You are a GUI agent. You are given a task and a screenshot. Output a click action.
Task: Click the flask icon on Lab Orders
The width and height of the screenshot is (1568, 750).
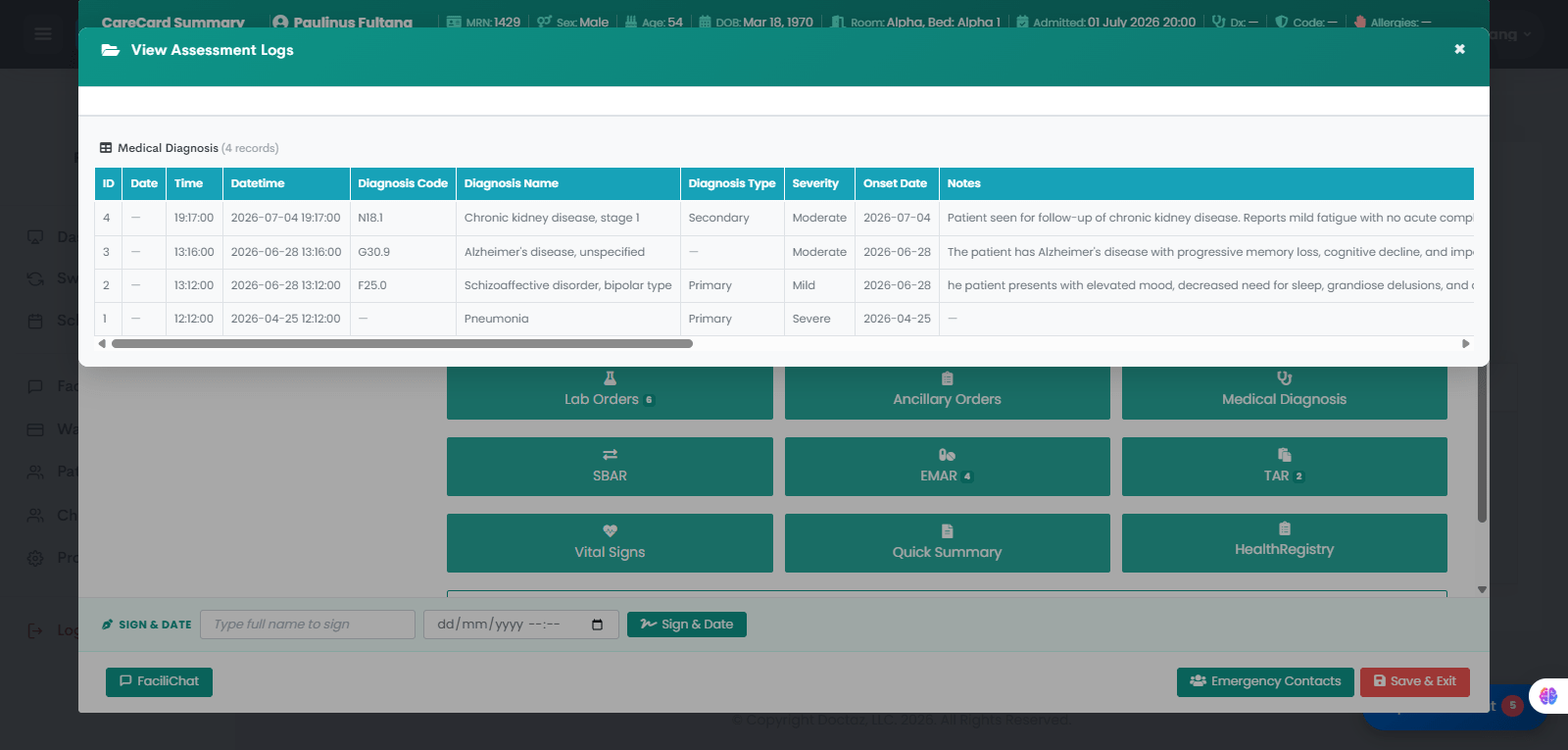[610, 378]
